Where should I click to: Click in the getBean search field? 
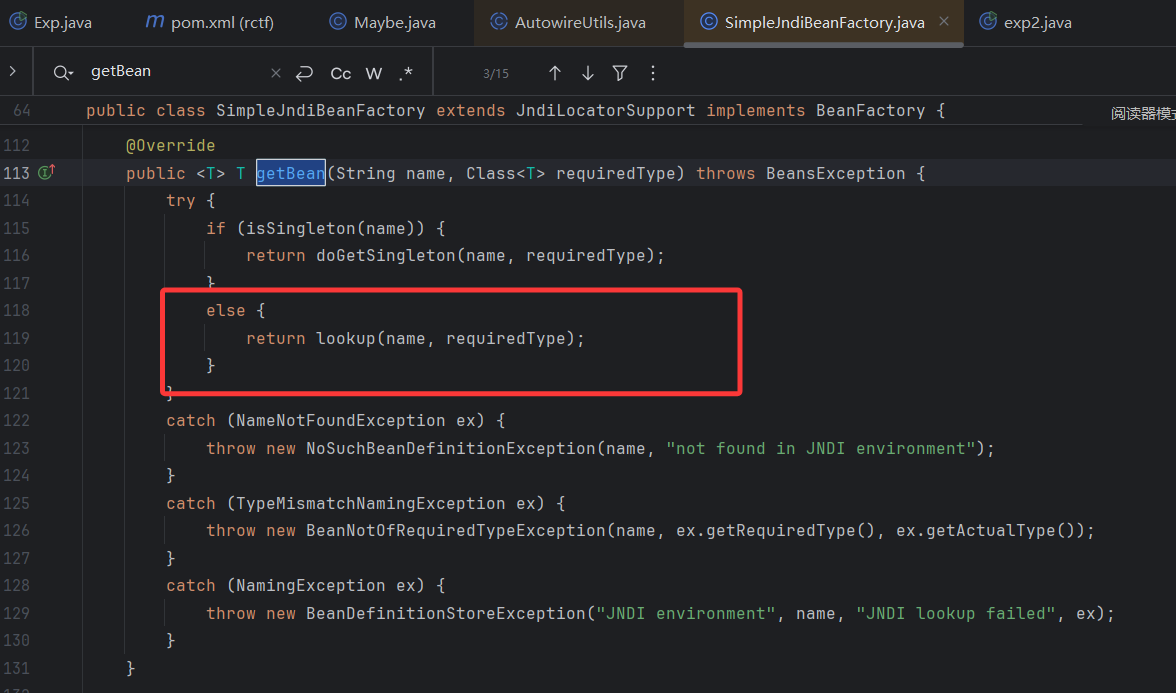170,72
